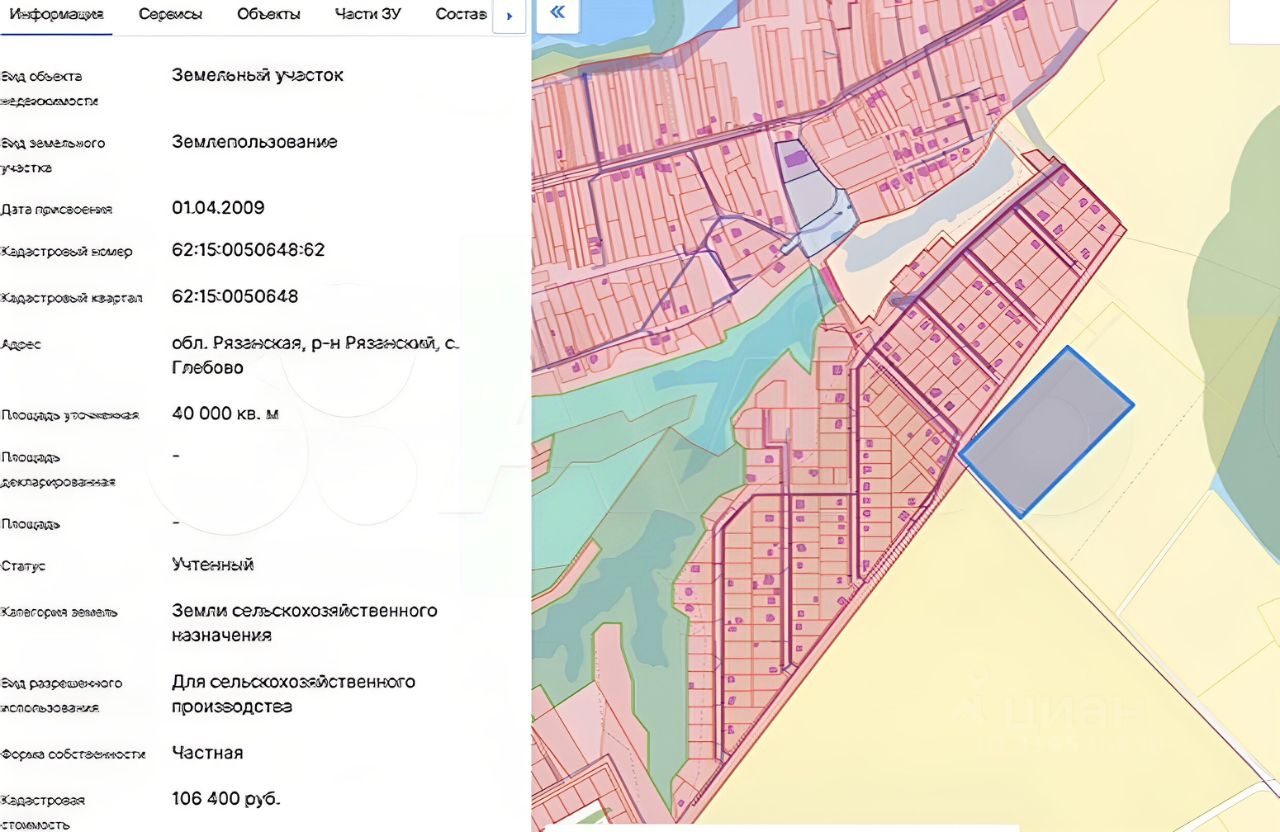Viewport: 1280px width, 832px height.
Task: Switch to the Сервисы tab
Action: [x=170, y=15]
